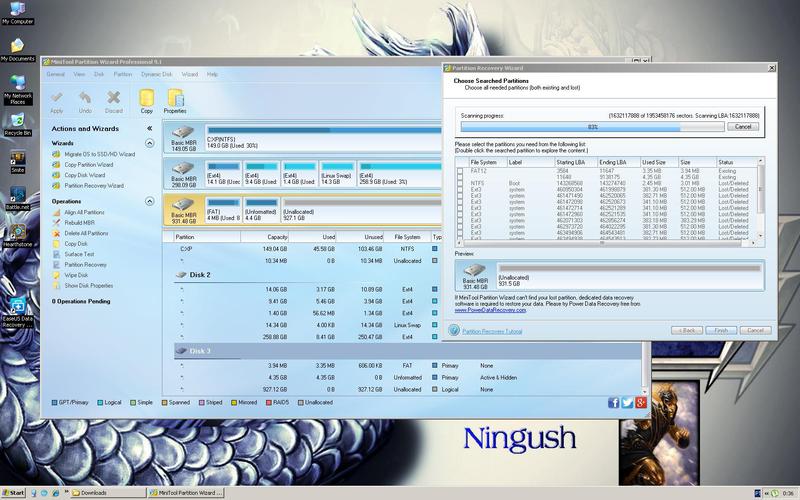
Task: Choose Align All Partitions operation
Action: 79,212
